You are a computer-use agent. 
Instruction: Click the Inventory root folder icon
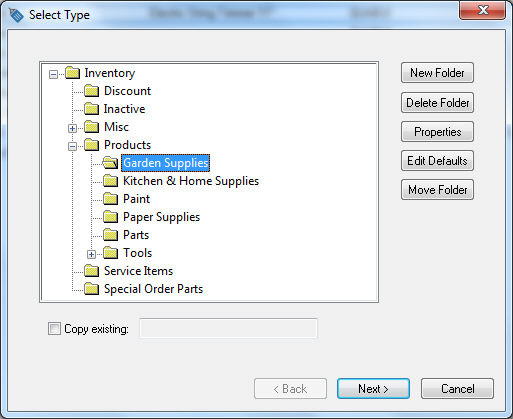pyautogui.click(x=72, y=73)
